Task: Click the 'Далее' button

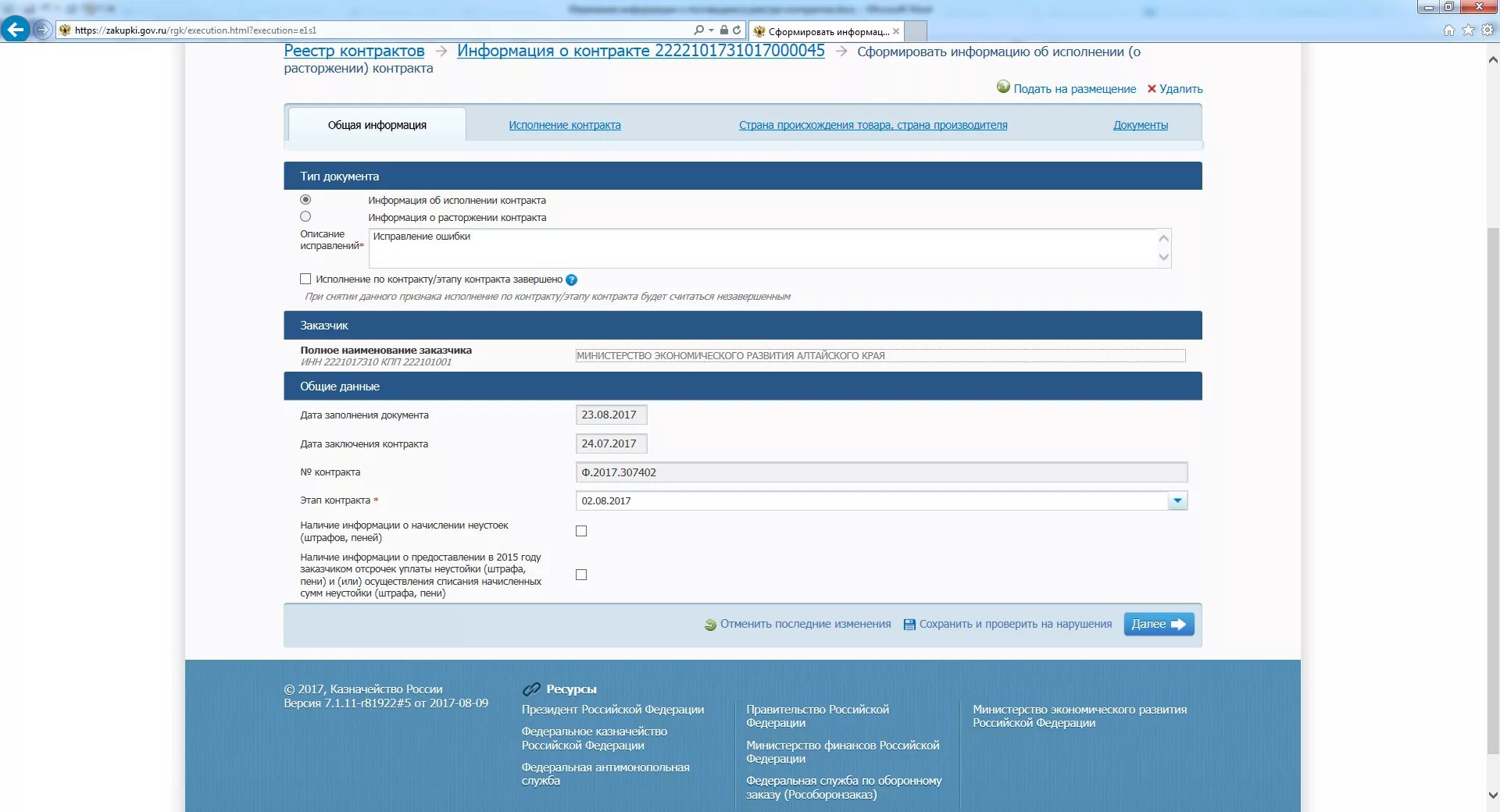Action: [x=1159, y=624]
